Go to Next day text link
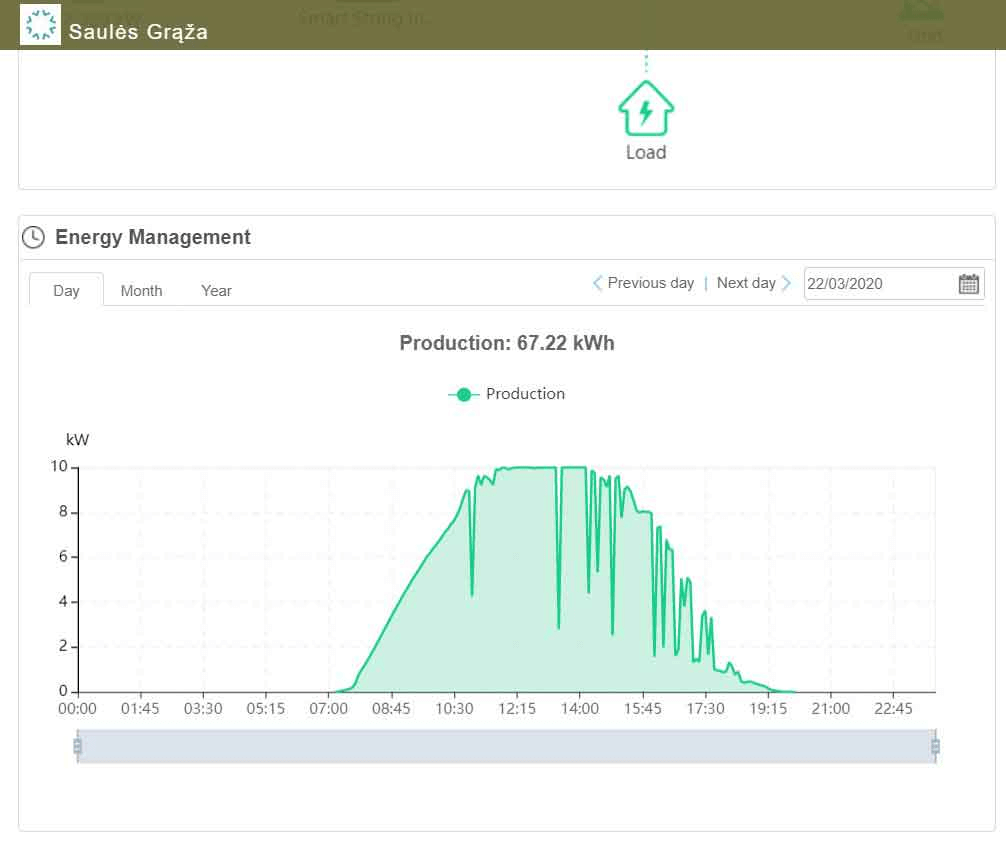The width and height of the screenshot is (1006, 849). tap(746, 283)
